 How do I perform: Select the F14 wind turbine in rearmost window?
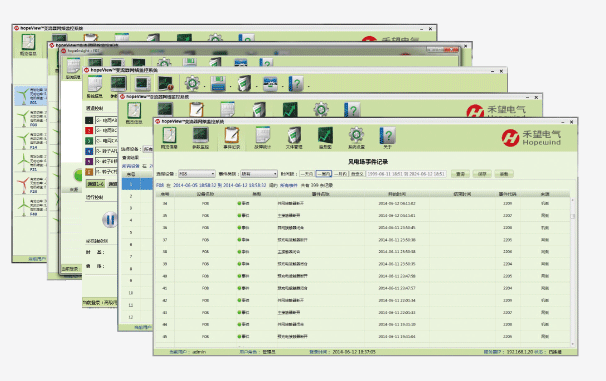tap(31, 141)
